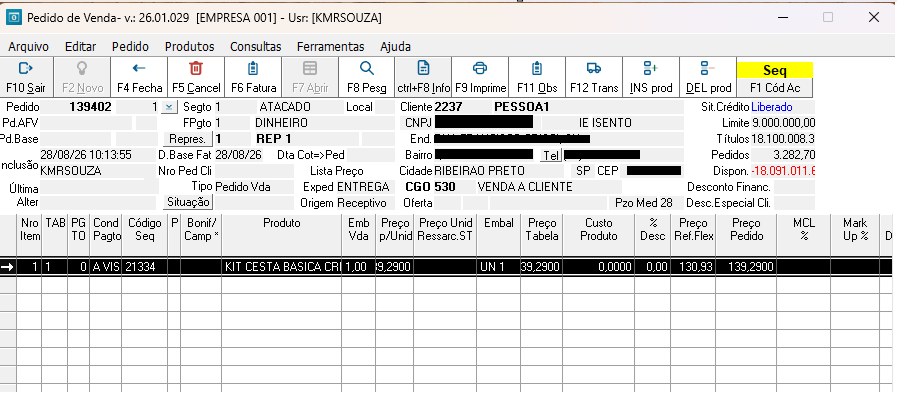
Task: Click the RIBEIRAO PRETO city value
Action: (x=479, y=171)
